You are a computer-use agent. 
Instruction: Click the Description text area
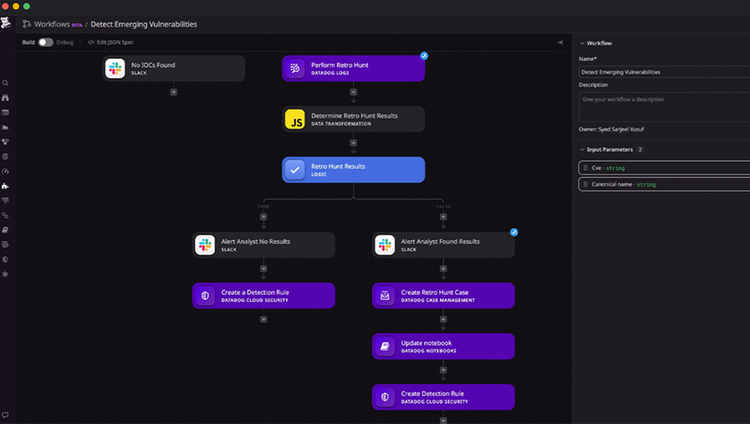(664, 107)
